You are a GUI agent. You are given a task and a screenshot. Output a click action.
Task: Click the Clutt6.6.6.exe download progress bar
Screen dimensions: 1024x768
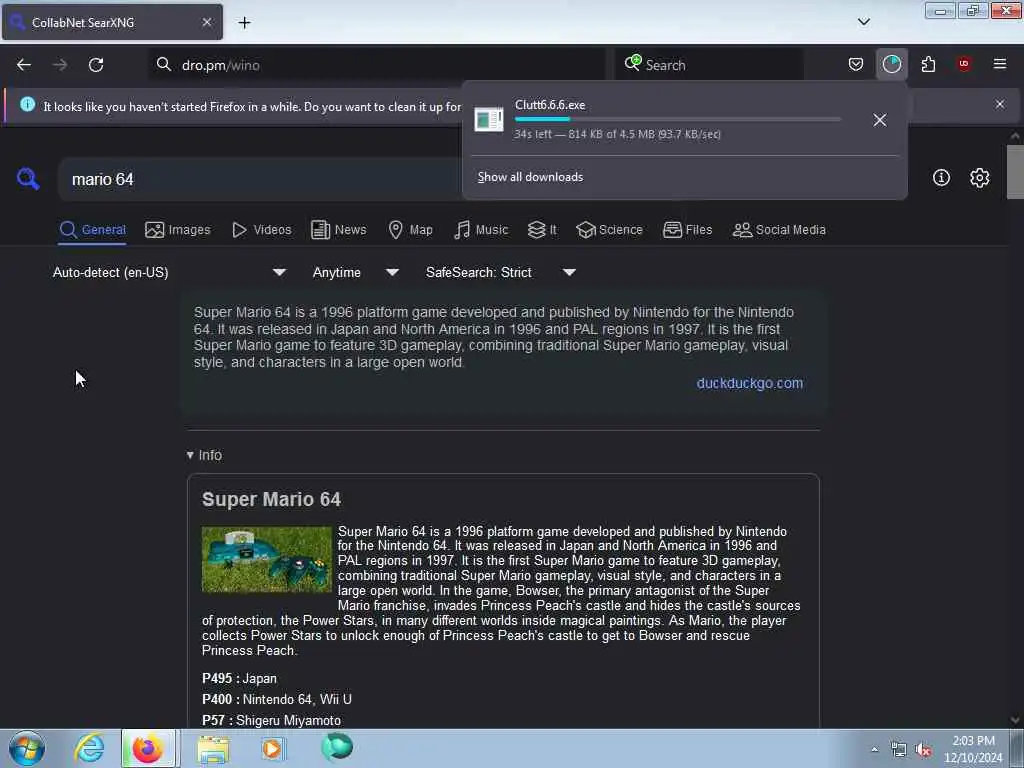tap(677, 120)
